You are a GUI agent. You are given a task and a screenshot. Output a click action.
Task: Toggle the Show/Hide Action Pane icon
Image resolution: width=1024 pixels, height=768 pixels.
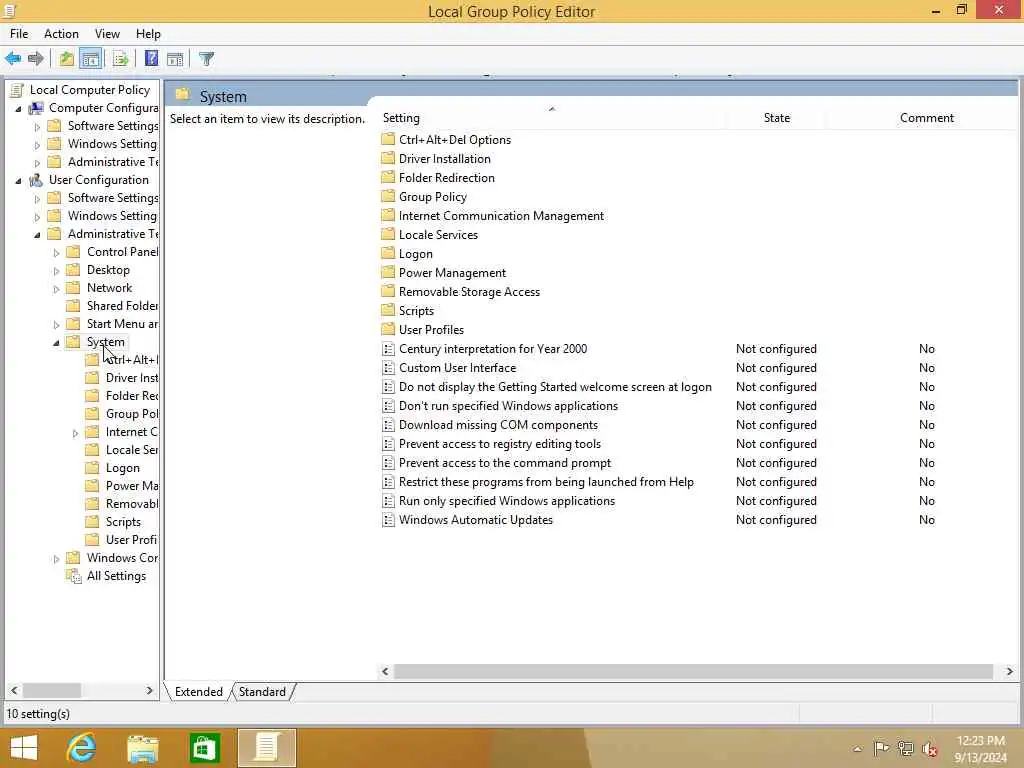(x=175, y=59)
